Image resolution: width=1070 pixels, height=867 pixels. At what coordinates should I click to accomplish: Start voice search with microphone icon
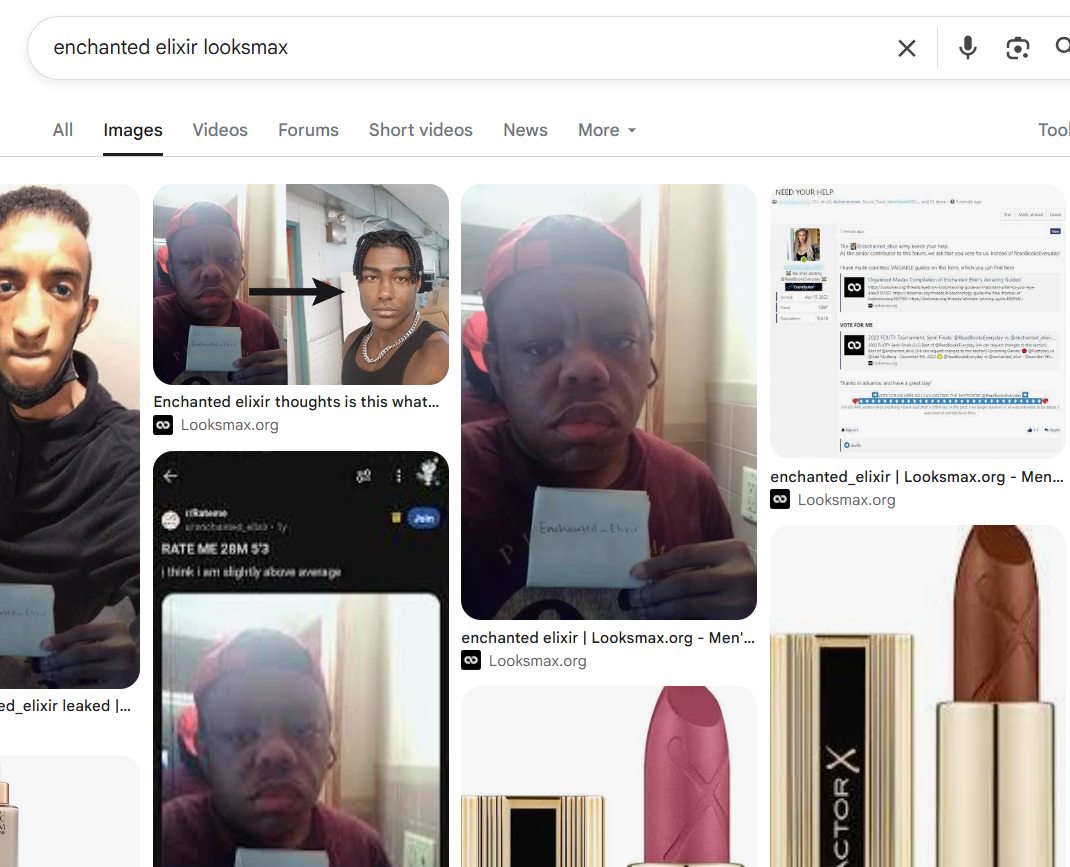click(968, 48)
